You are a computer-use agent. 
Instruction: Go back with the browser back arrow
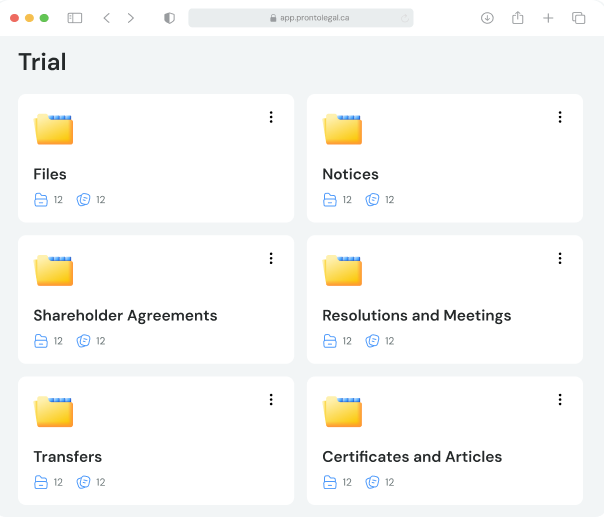[107, 18]
